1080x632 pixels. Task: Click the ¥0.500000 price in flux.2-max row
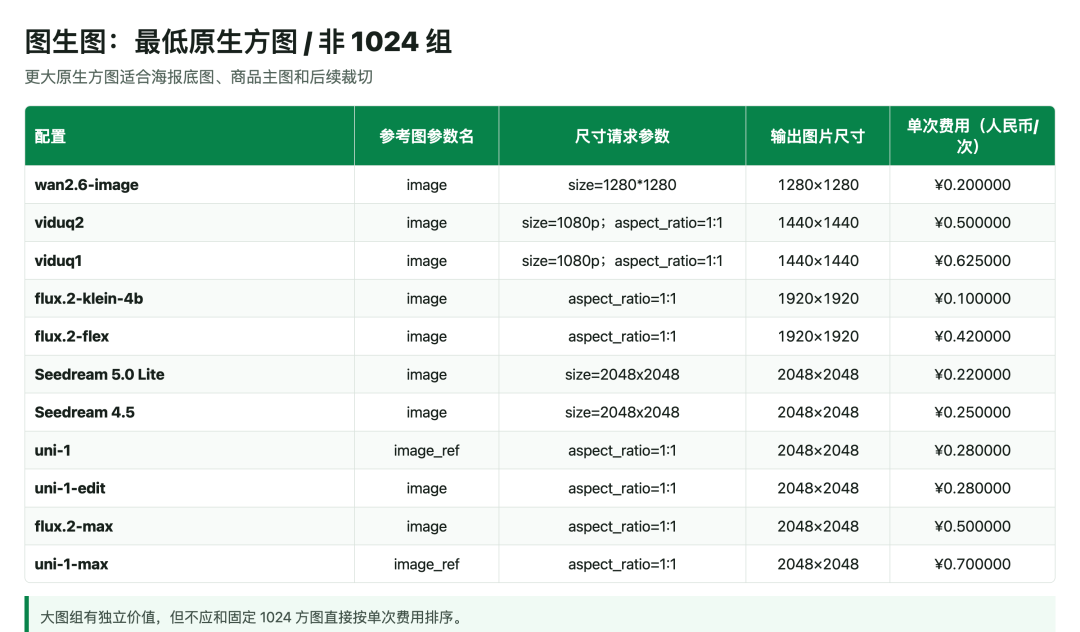(x=972, y=526)
